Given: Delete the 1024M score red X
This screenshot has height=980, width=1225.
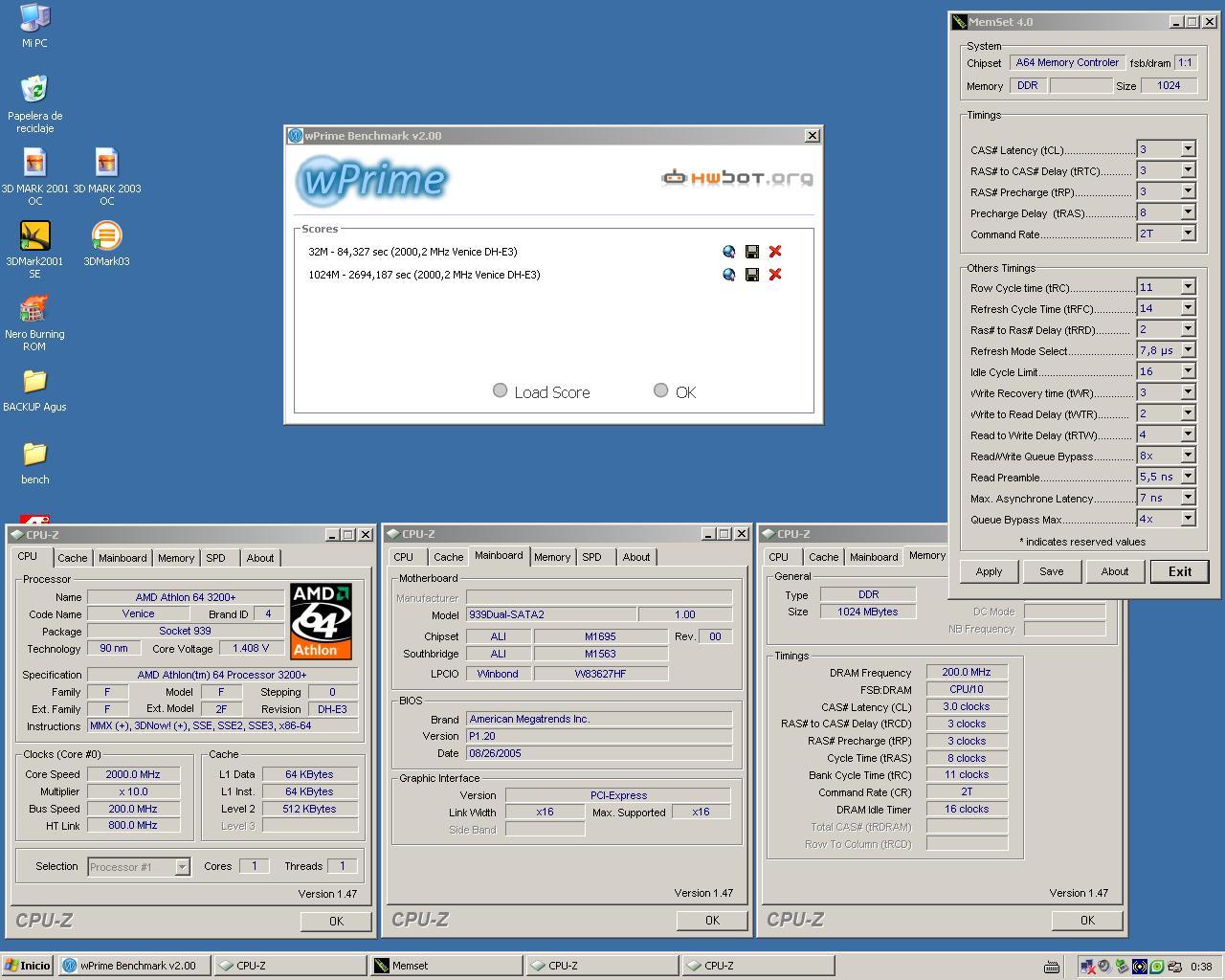Looking at the screenshot, I should tap(775, 275).
